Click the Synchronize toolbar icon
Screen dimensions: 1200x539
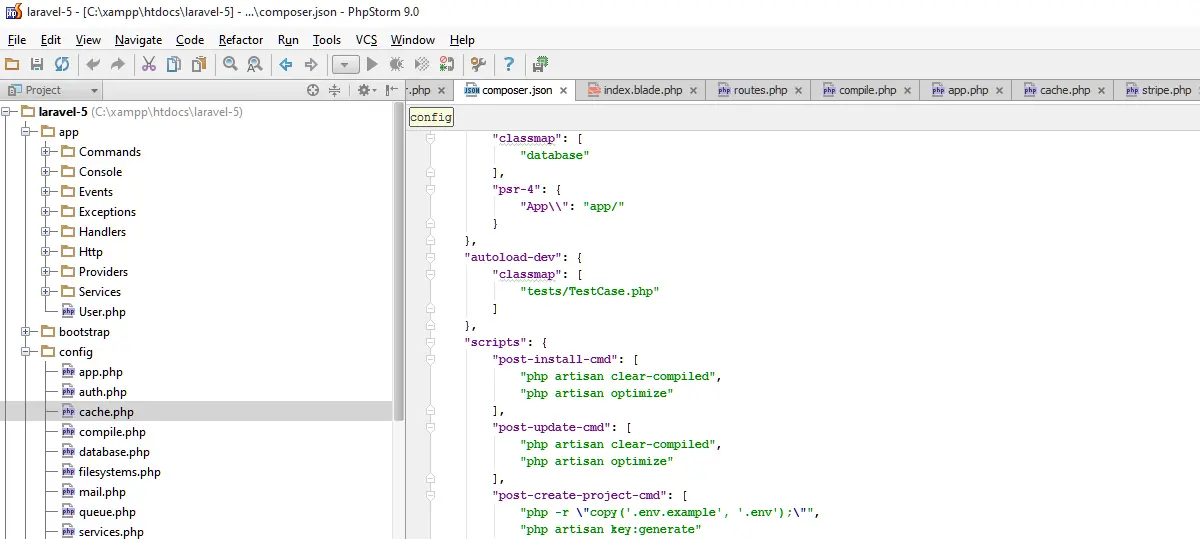62,64
